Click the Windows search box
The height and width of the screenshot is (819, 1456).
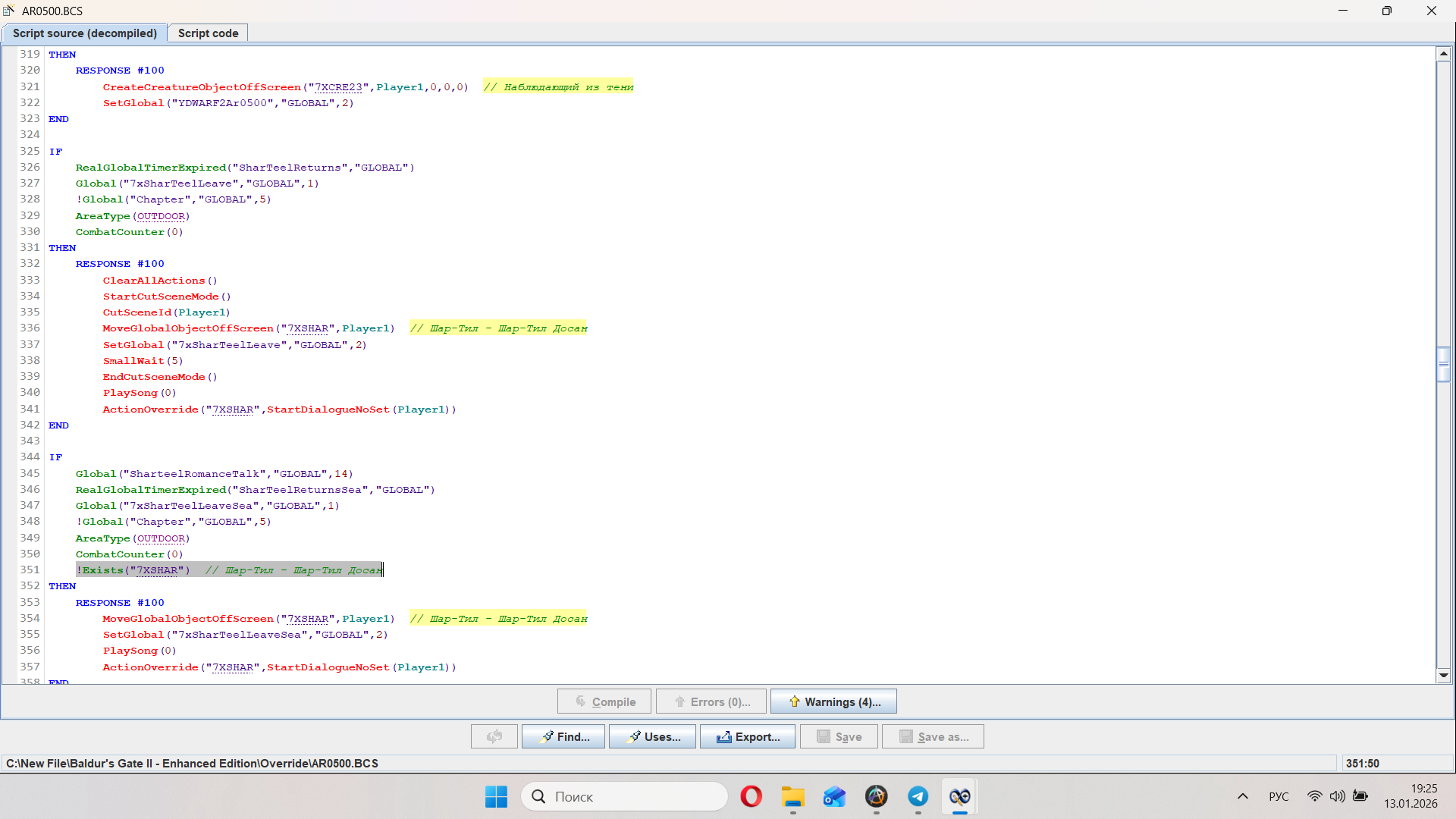coord(623,796)
